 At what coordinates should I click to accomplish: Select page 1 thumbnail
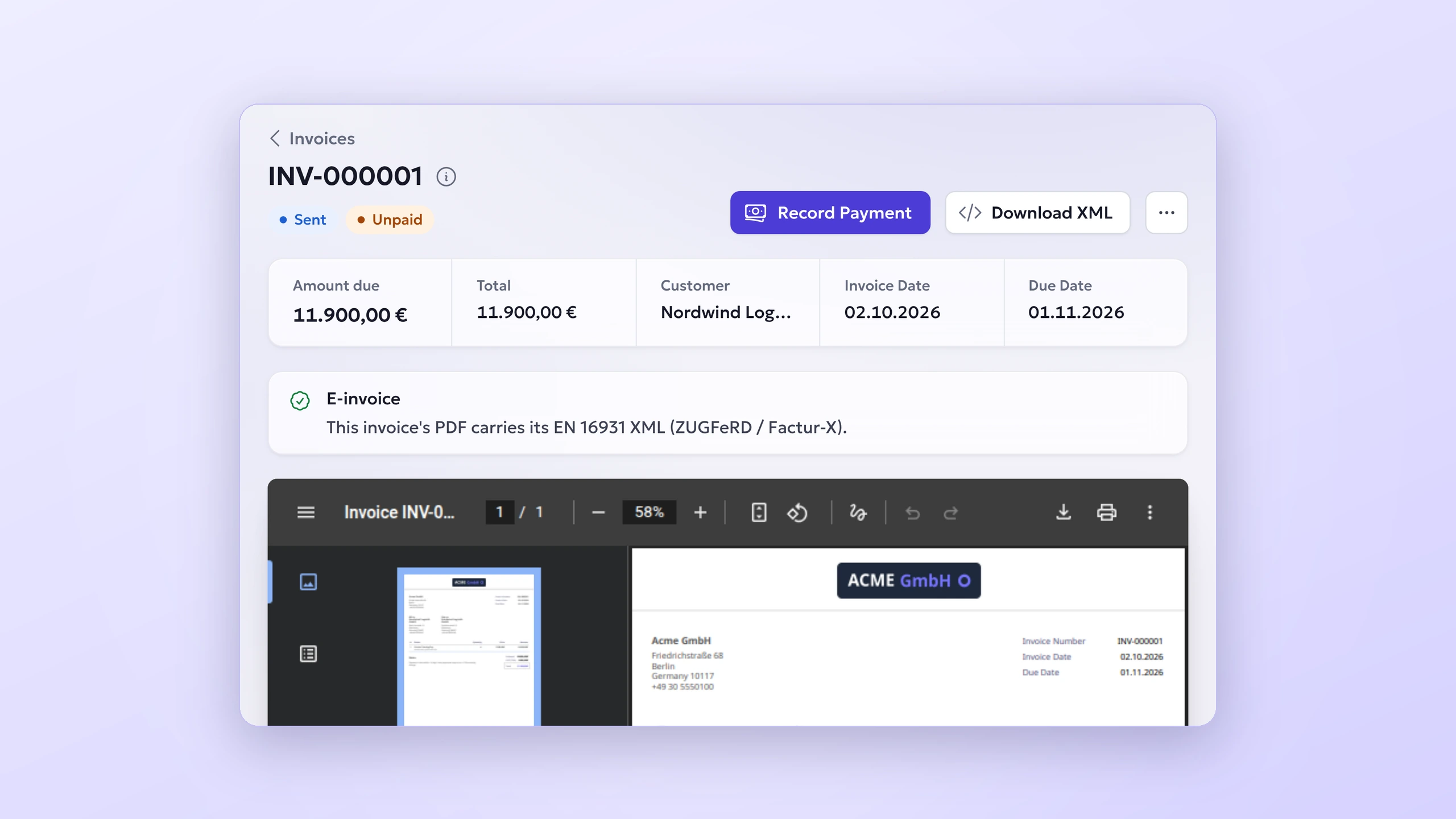click(469, 647)
